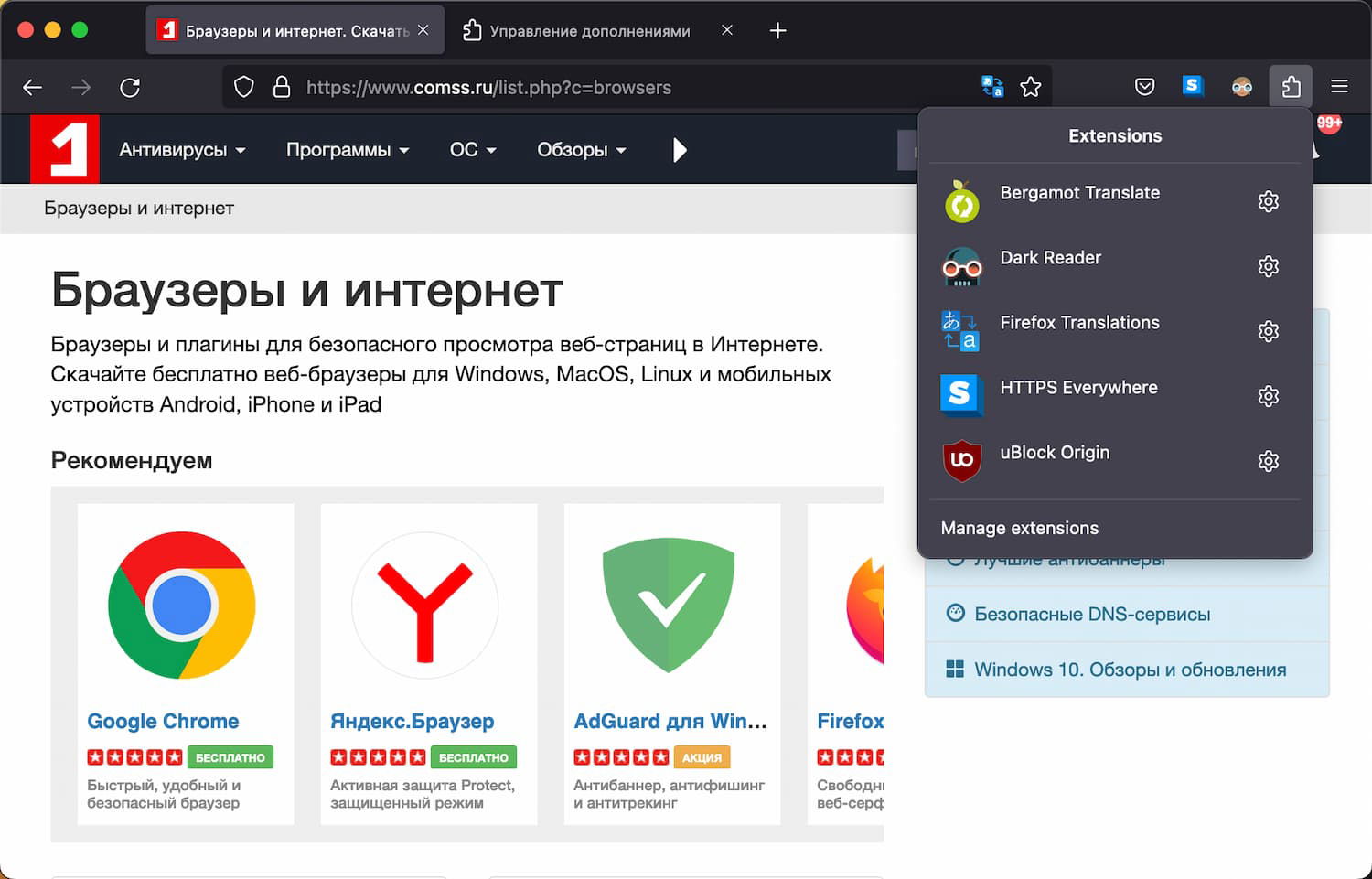Screen dimensions: 1372x879
Task: Close the Управление дополнениями tab
Action: 727,30
